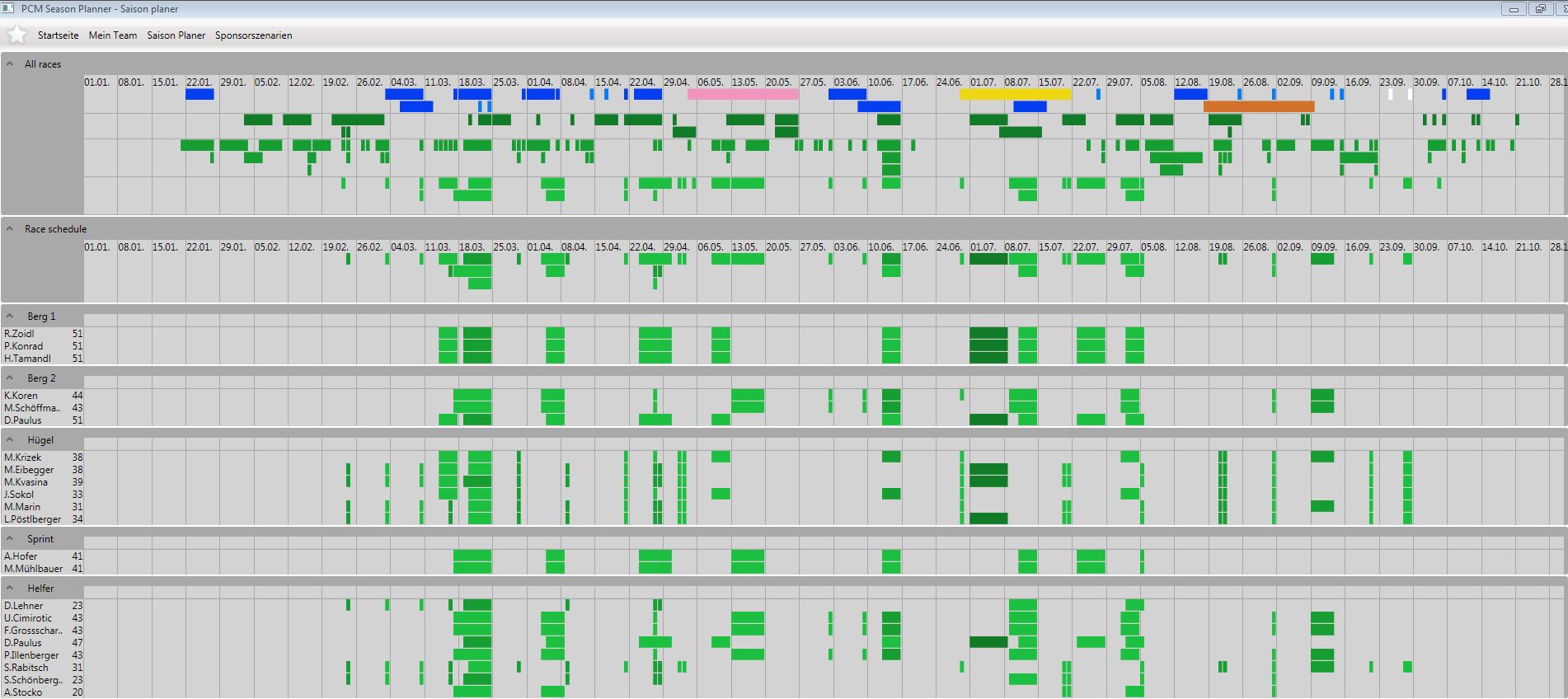
Task: Collapse the Berg 2 group
Action: 10,378
